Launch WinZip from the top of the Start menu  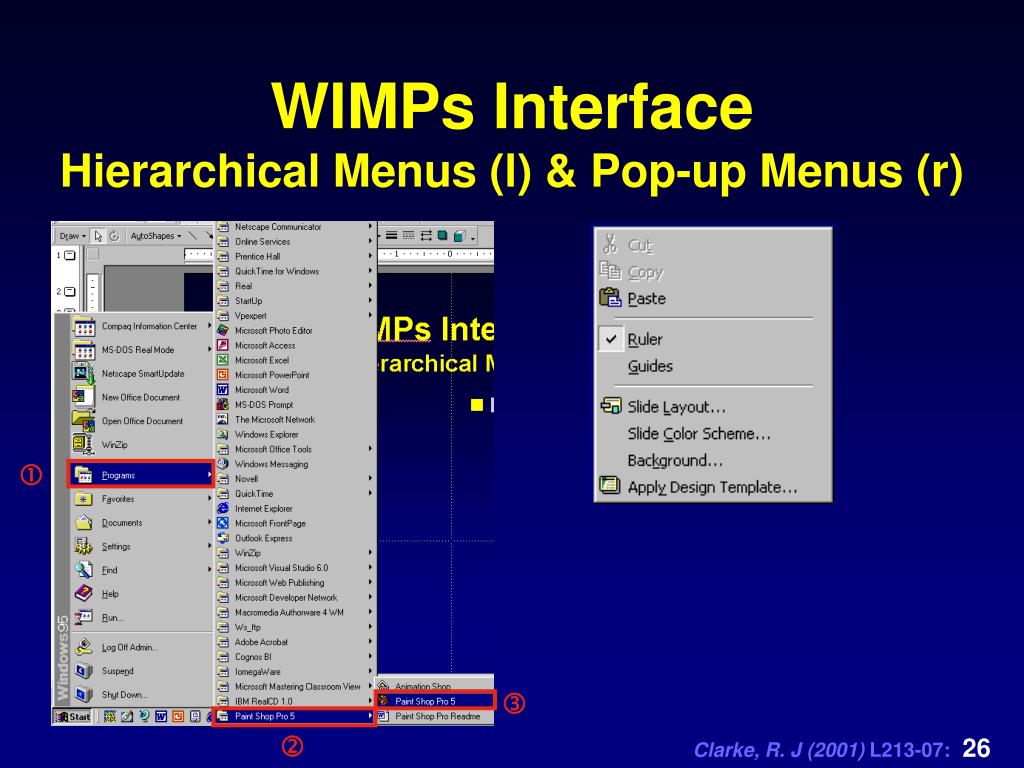tap(141, 445)
